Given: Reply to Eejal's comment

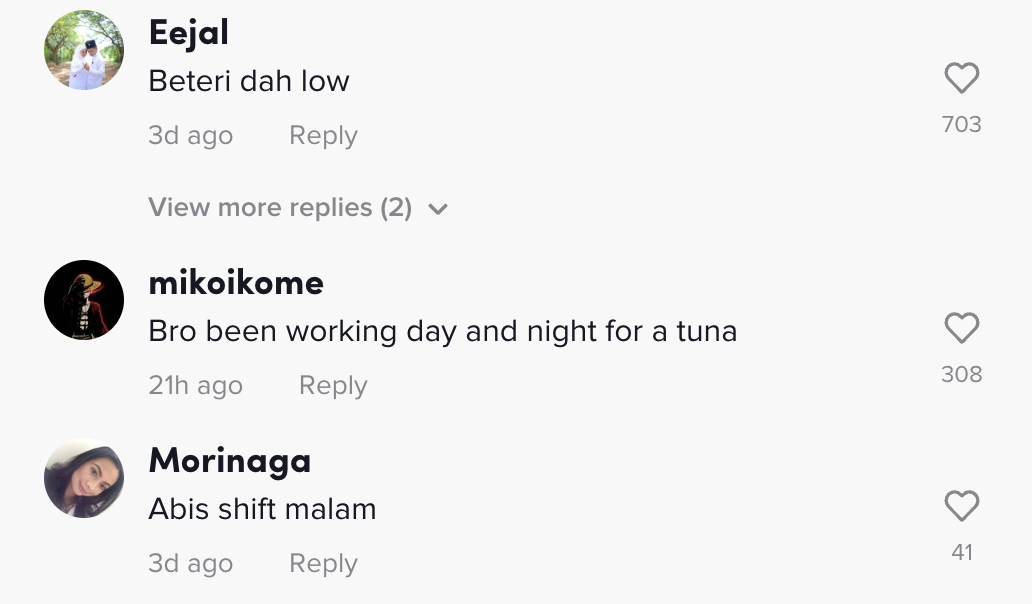Looking at the screenshot, I should (323, 136).
